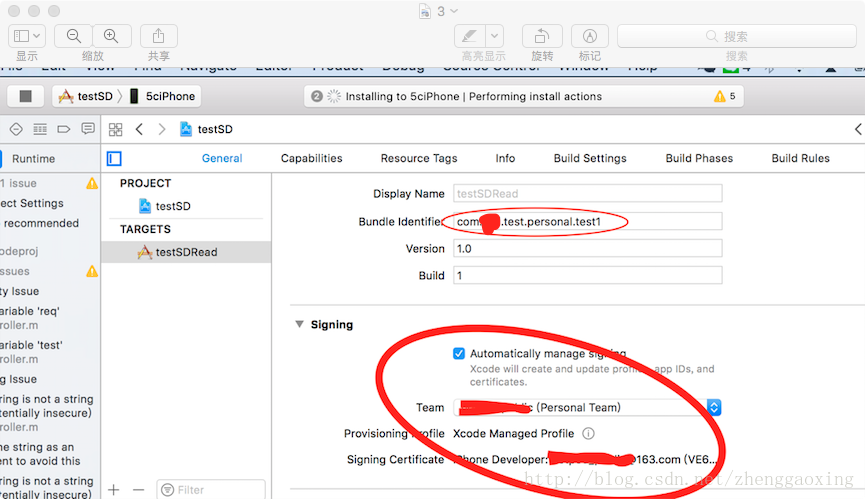Go back in the editor history
The width and height of the screenshot is (865, 499).
(x=140, y=129)
